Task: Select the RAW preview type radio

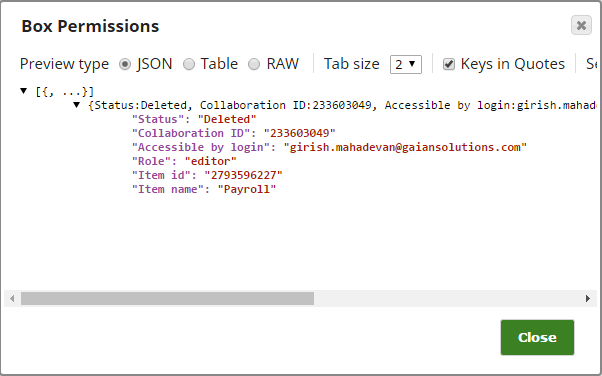Action: click(x=254, y=64)
